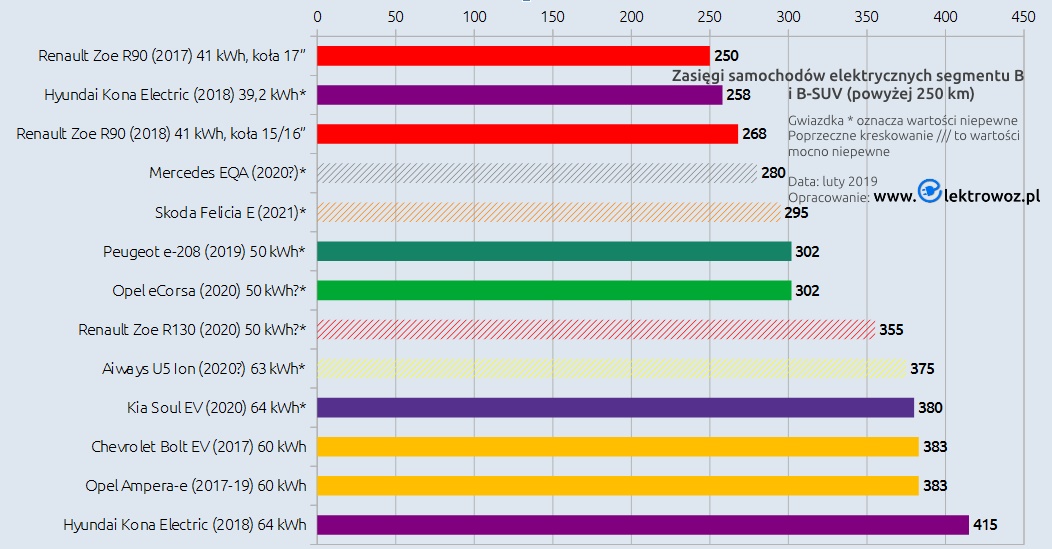
Task: Click the axis tick label 0
Action: click(317, 17)
